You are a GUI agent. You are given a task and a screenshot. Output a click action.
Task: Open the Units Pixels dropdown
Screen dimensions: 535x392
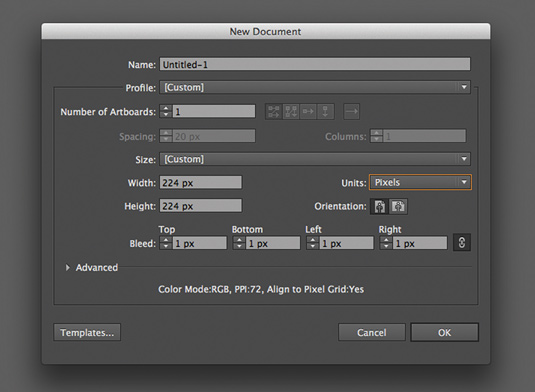(420, 182)
